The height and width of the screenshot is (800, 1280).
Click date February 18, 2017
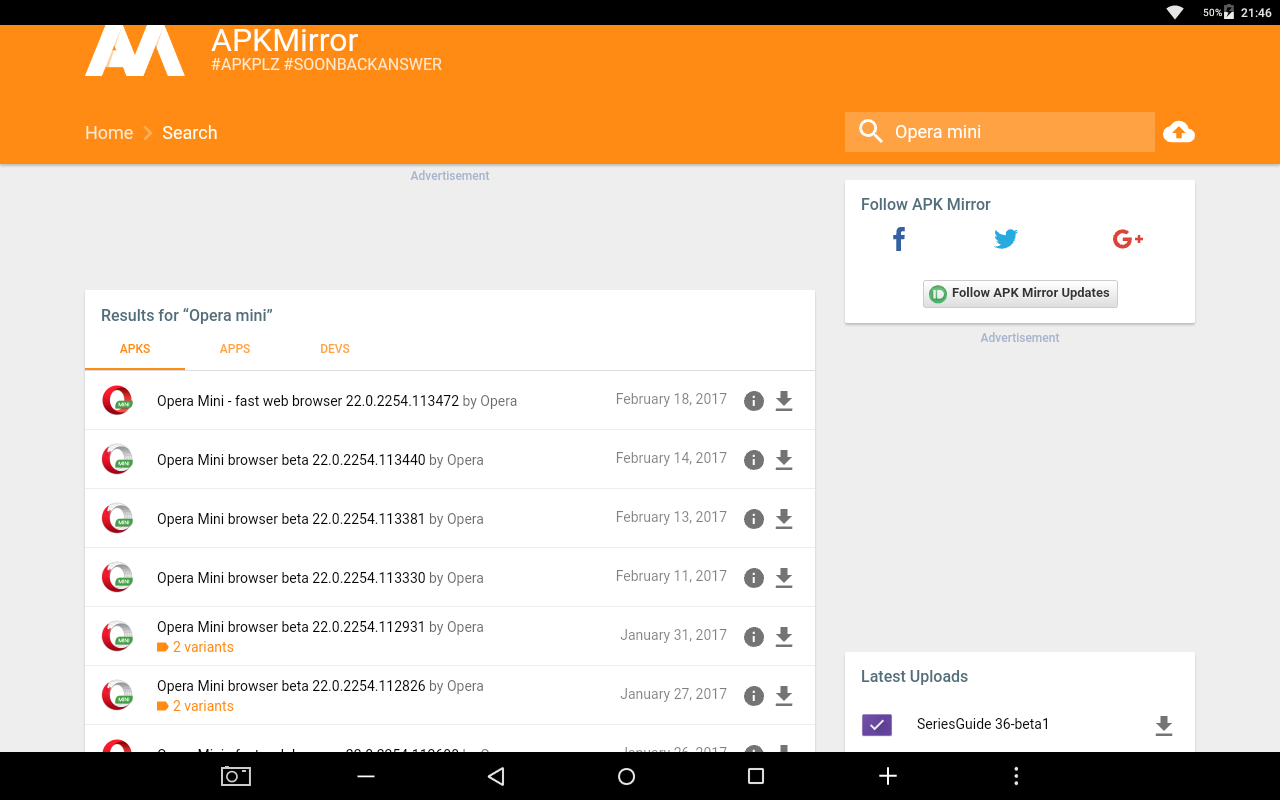pos(671,399)
